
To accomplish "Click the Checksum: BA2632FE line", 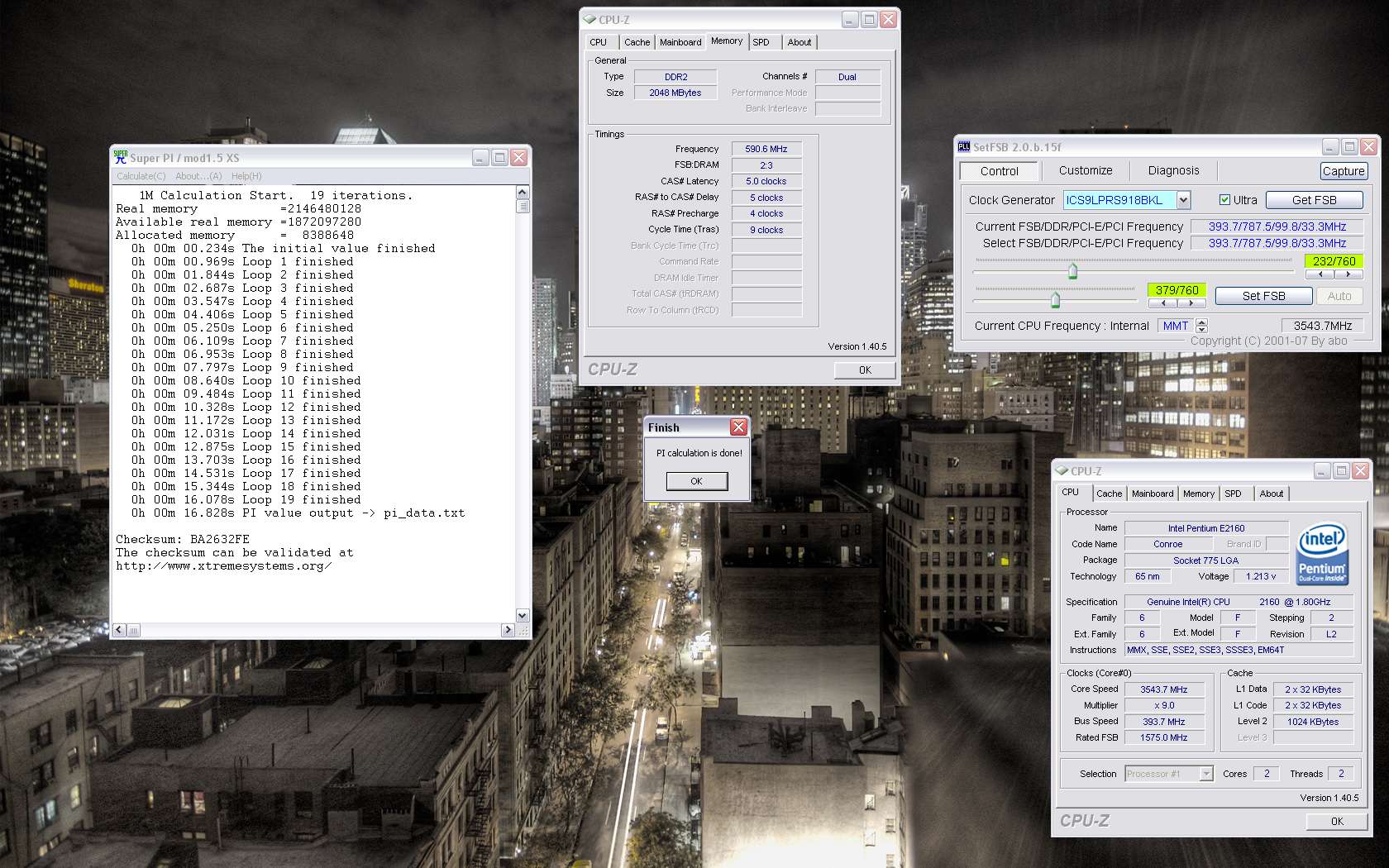I will tap(183, 539).
